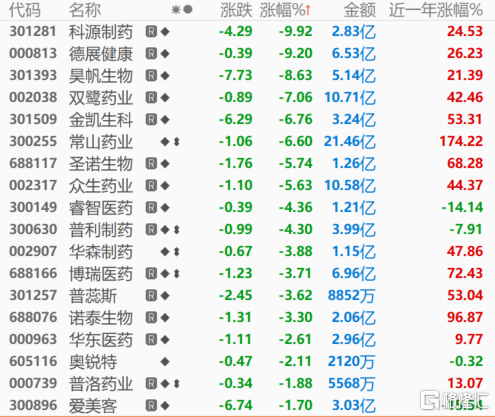Click the up-down arrow icon for 博瑞医药
The width and height of the screenshot is (495, 417).
(x=177, y=274)
